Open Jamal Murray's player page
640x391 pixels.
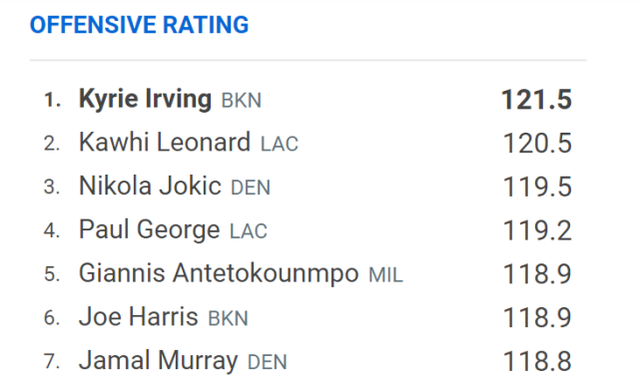coord(158,361)
